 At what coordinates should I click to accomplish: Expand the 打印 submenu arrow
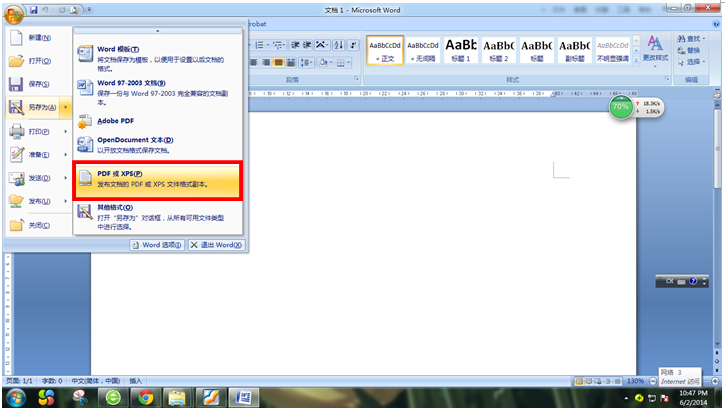(66, 131)
